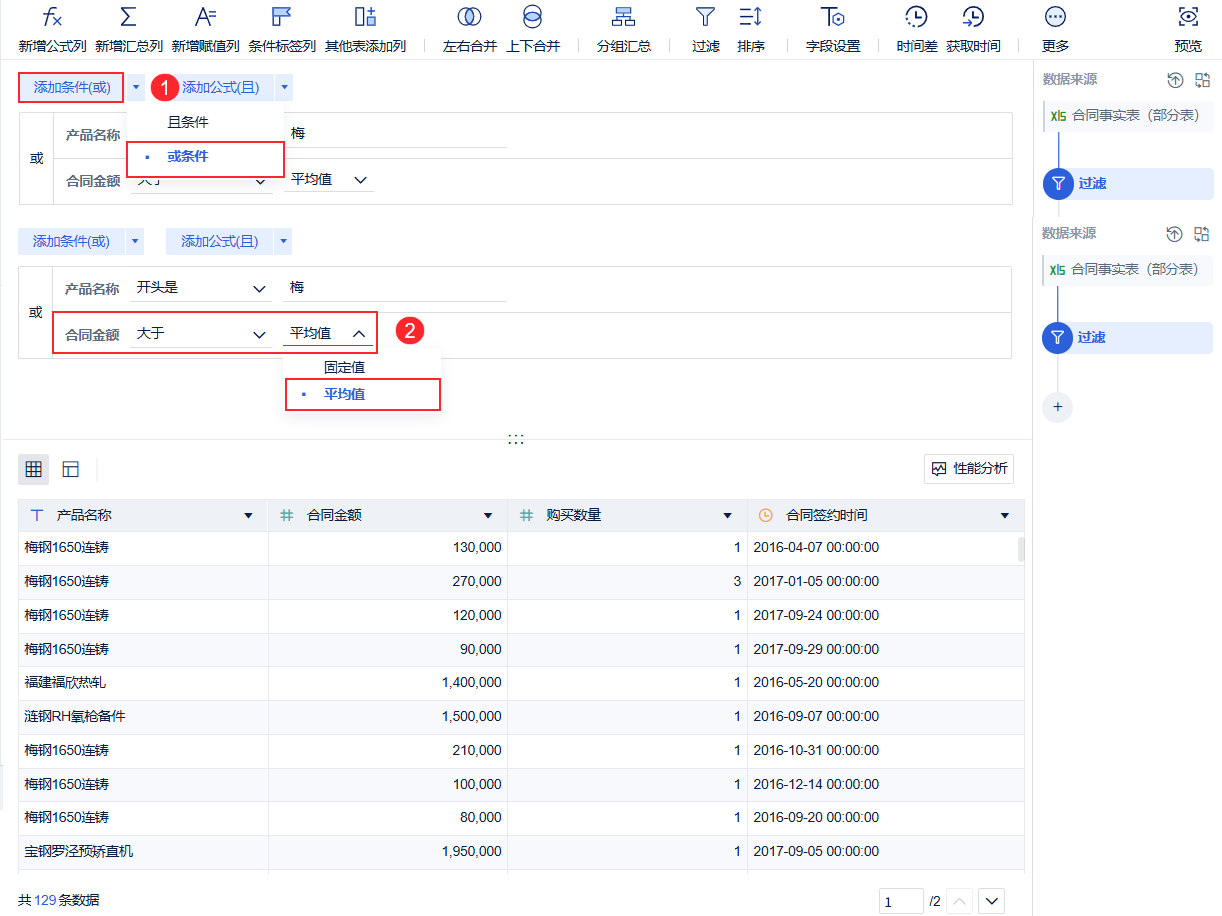Image resolution: width=1222 pixels, height=916 pixels.
Task: Select the upper 过滤 step node
Action: 1128,184
